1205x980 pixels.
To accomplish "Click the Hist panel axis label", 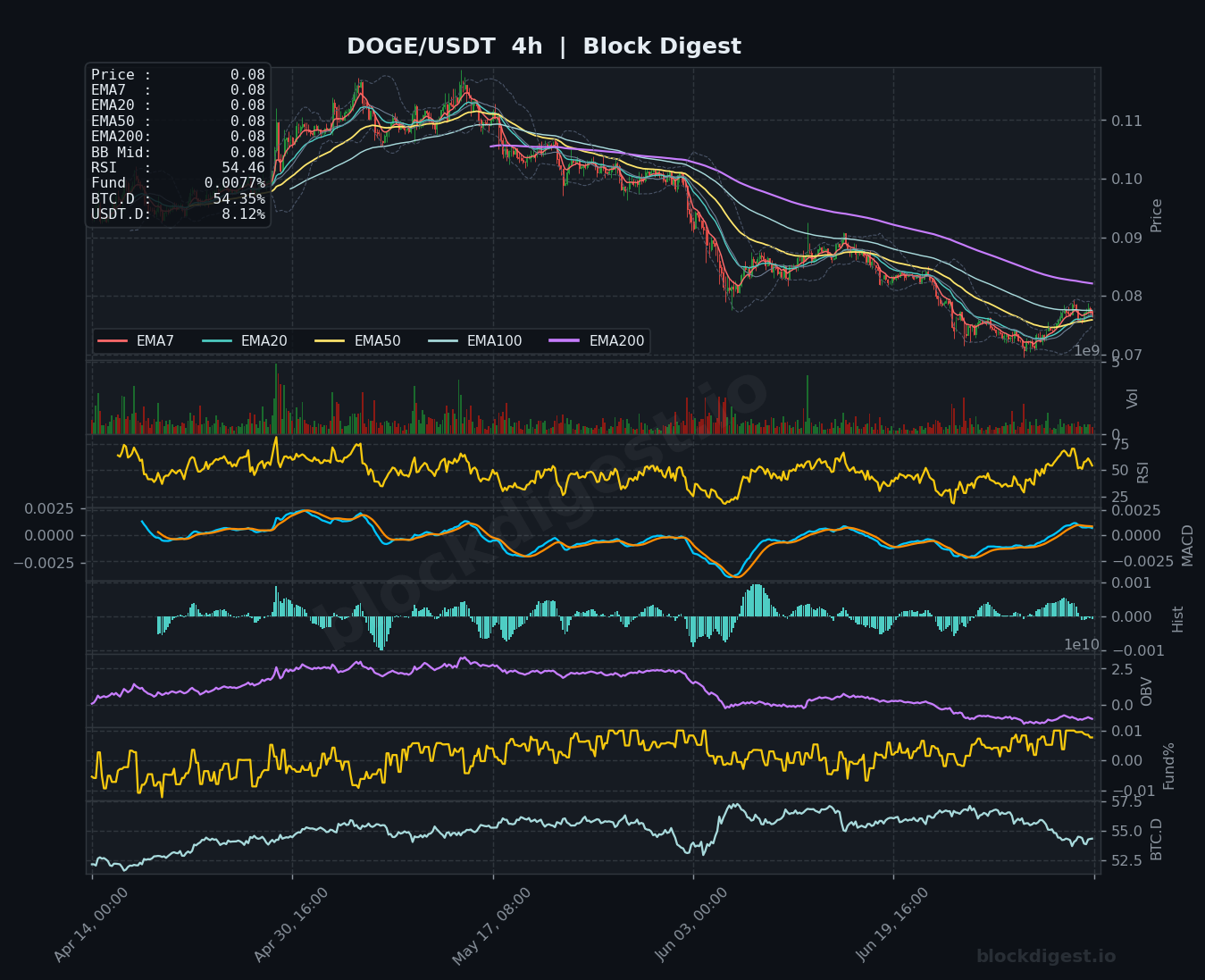I will [x=1177, y=619].
